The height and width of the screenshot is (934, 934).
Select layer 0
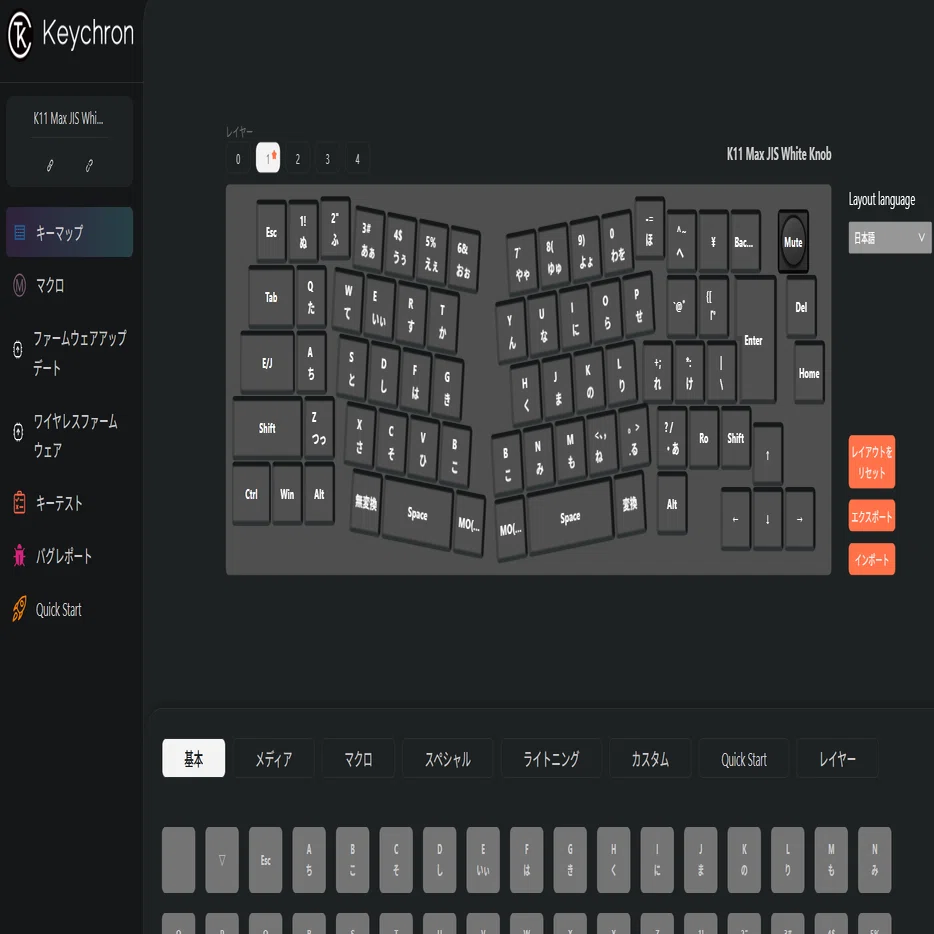pos(238,158)
